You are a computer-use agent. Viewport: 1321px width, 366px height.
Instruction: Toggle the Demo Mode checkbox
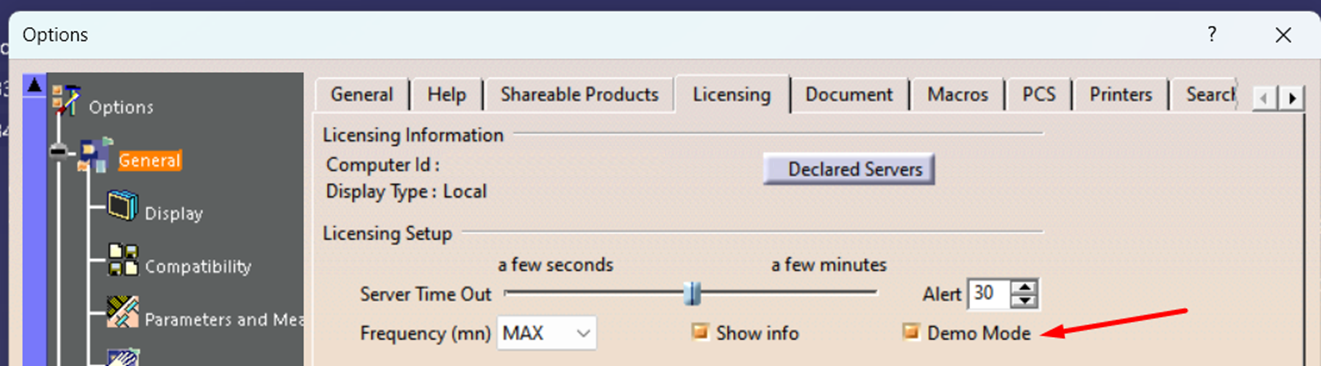pyautogui.click(x=911, y=333)
